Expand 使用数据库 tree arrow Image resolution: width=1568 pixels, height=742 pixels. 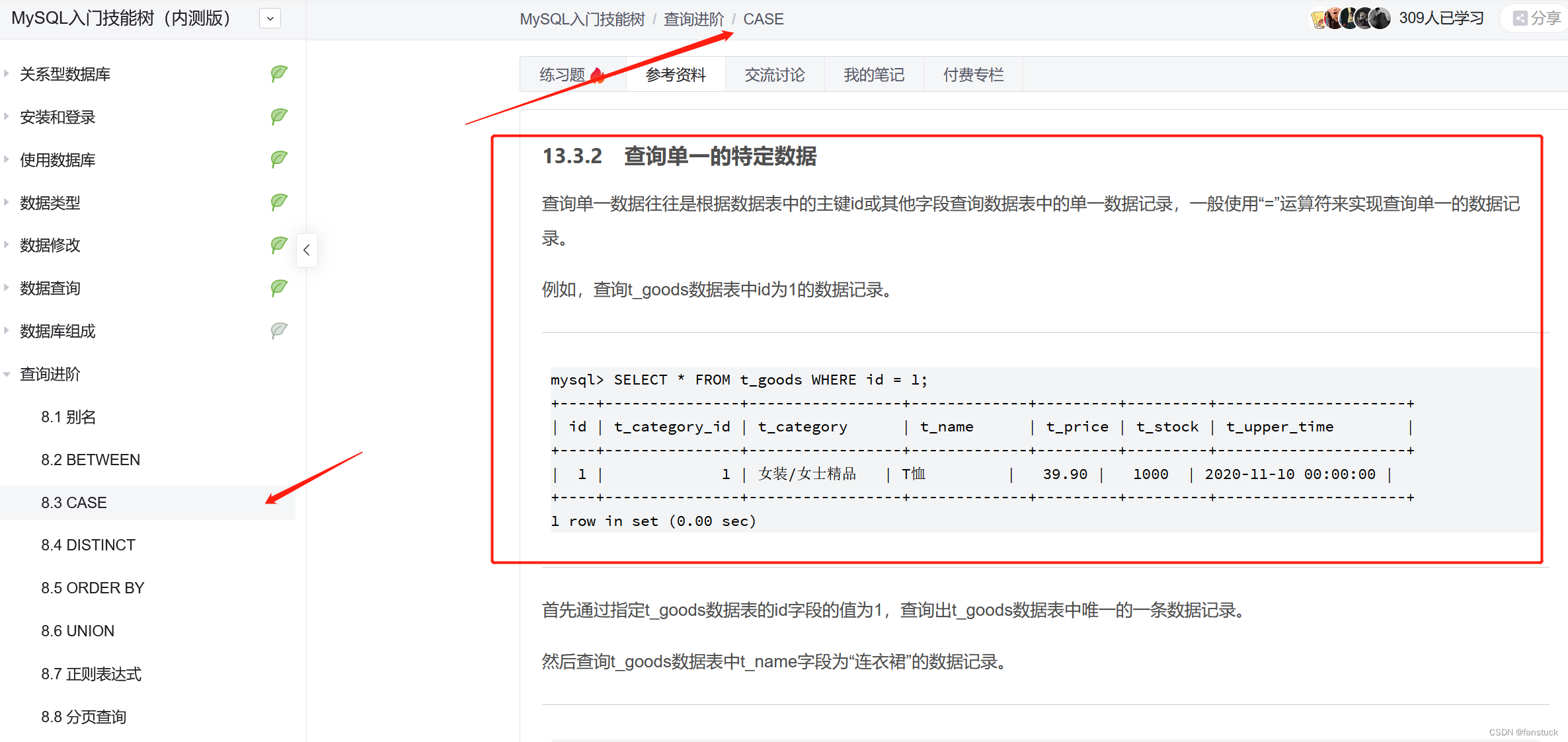pos(7,159)
